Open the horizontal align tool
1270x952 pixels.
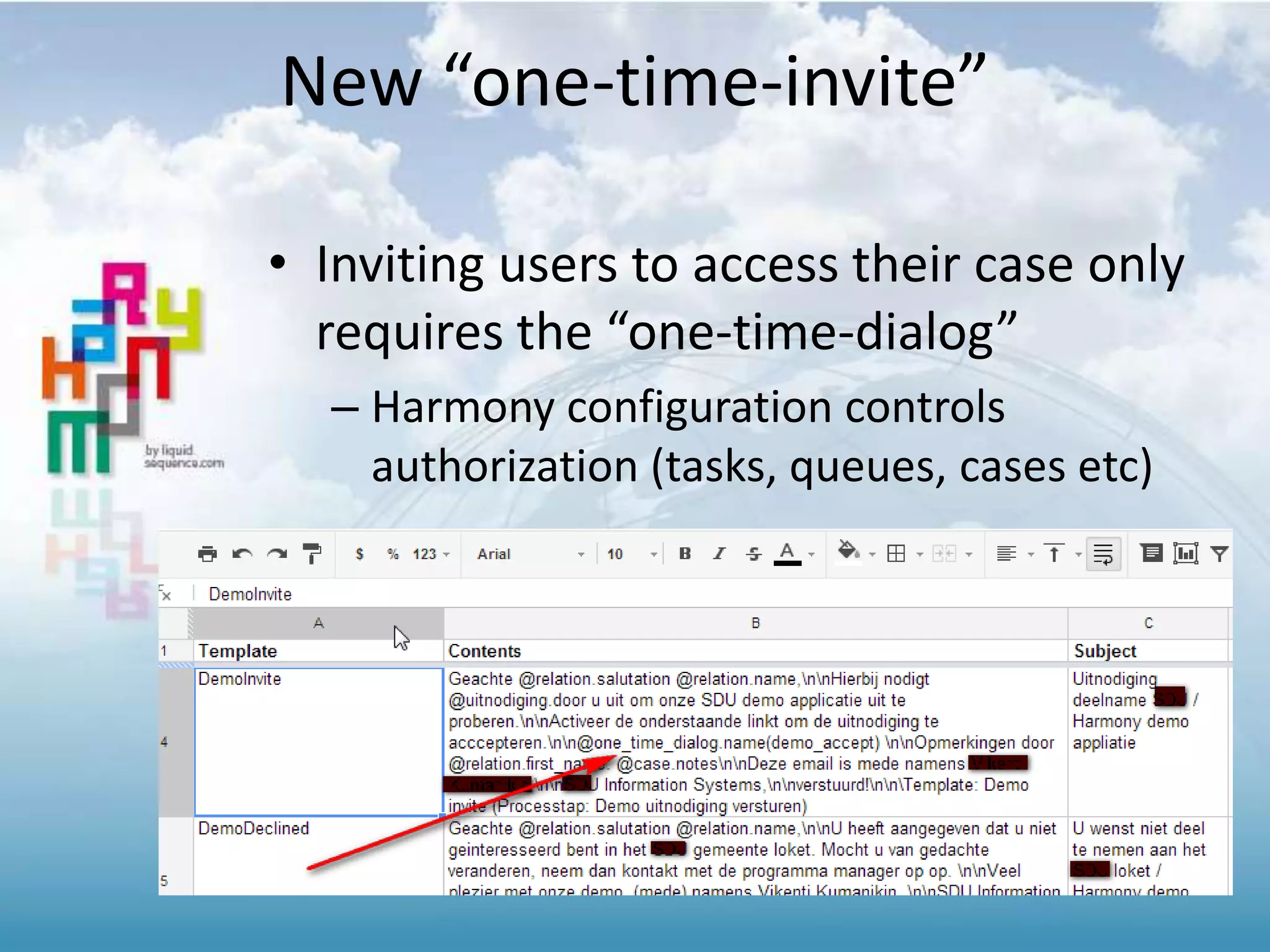coord(1006,553)
